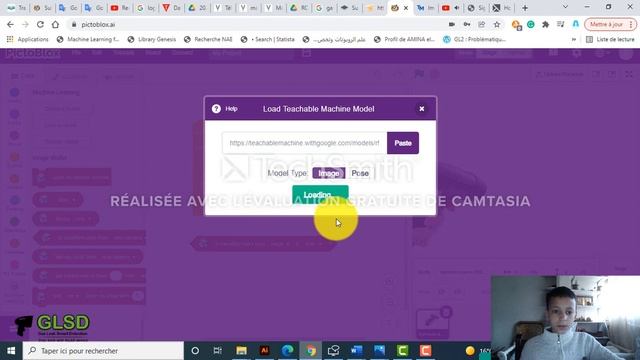640x360 pixels.
Task: Close the active PictoBlox tab
Action: (x=406, y=8)
